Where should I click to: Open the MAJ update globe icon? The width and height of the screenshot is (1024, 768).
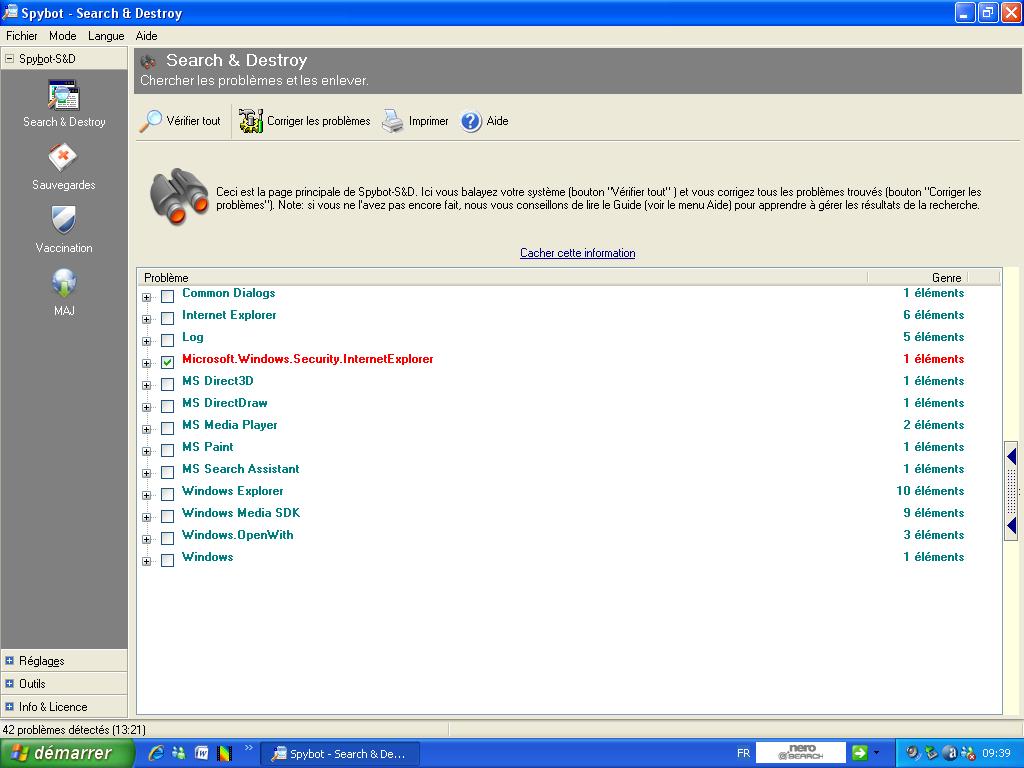(64, 284)
